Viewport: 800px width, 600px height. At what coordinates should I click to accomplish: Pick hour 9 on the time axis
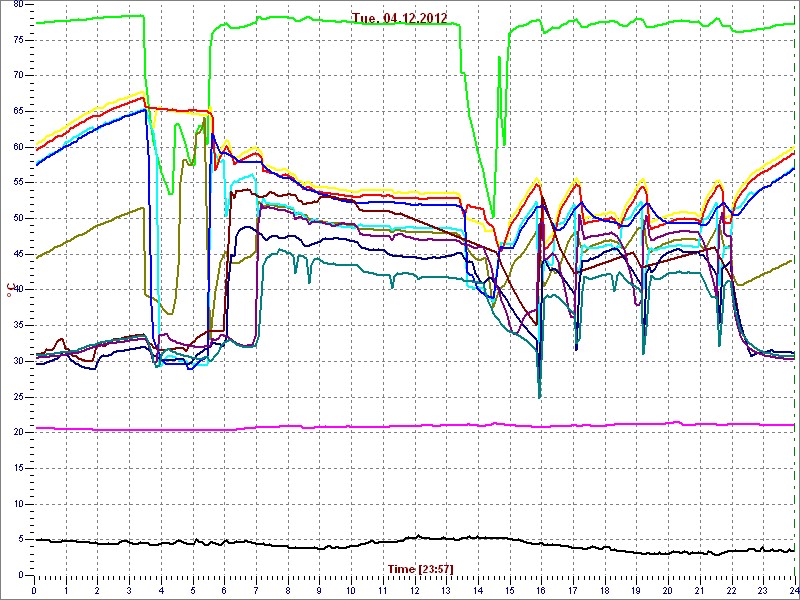pyautogui.click(x=319, y=591)
